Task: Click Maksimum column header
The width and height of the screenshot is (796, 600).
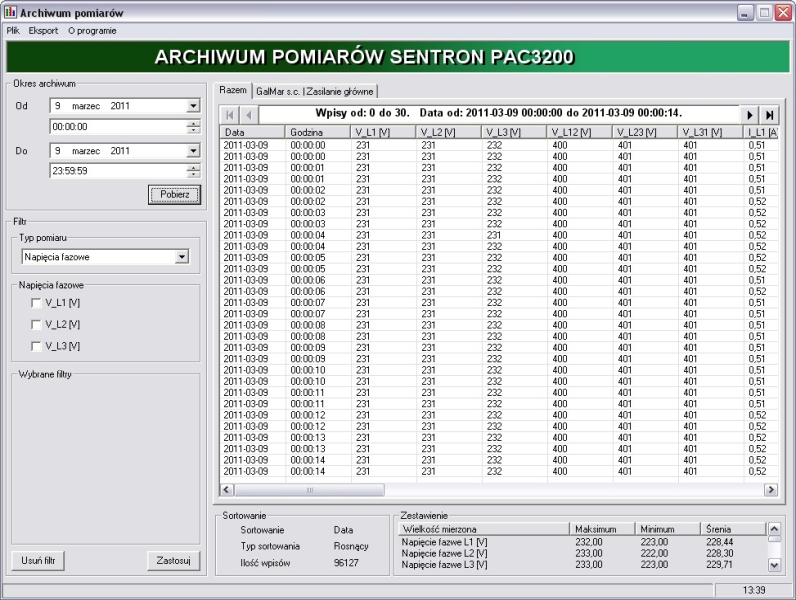Action: [602, 529]
